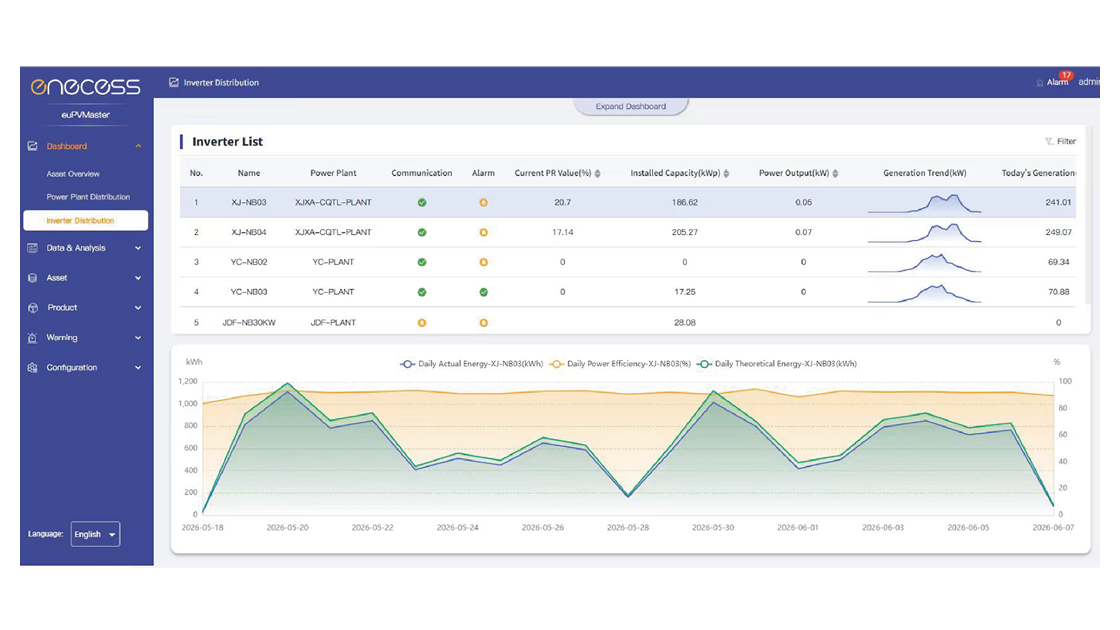Click the Warning sidebar icon
The width and height of the screenshot is (1120, 630).
click(x=32, y=338)
